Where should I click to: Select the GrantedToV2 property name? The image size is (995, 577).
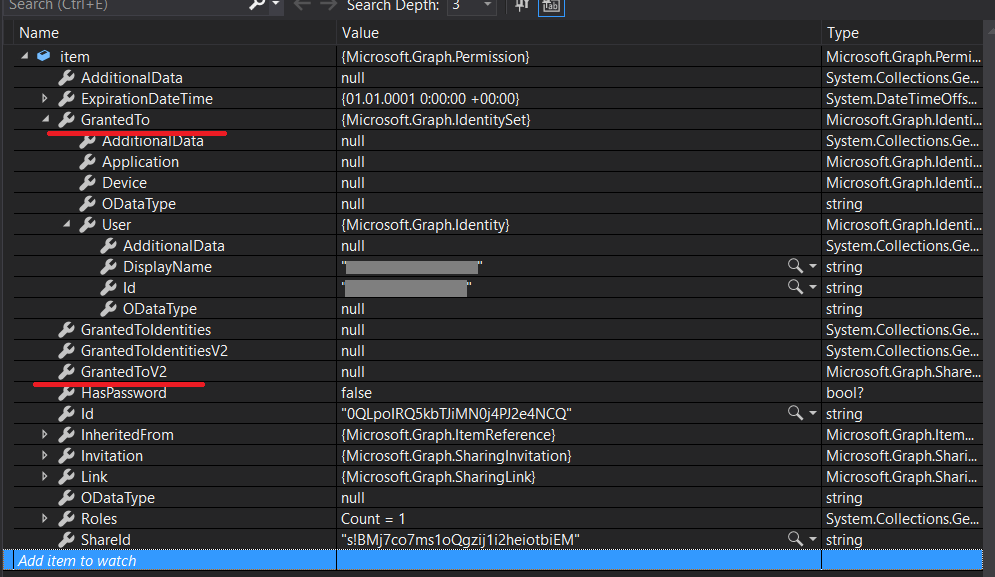click(124, 371)
